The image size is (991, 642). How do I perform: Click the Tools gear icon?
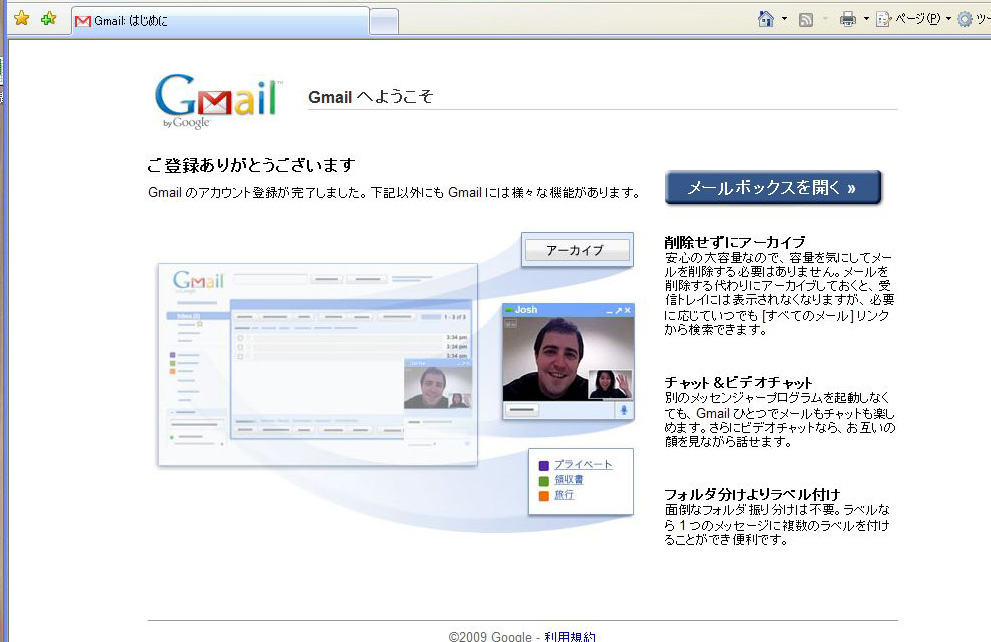[964, 19]
